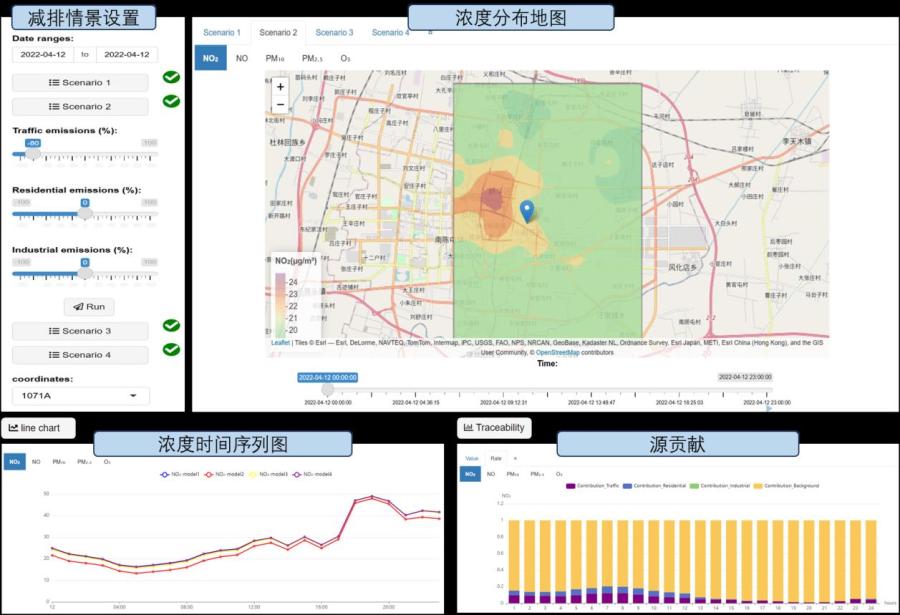Toggle NO₂ model1 legend in line chart

point(181,474)
